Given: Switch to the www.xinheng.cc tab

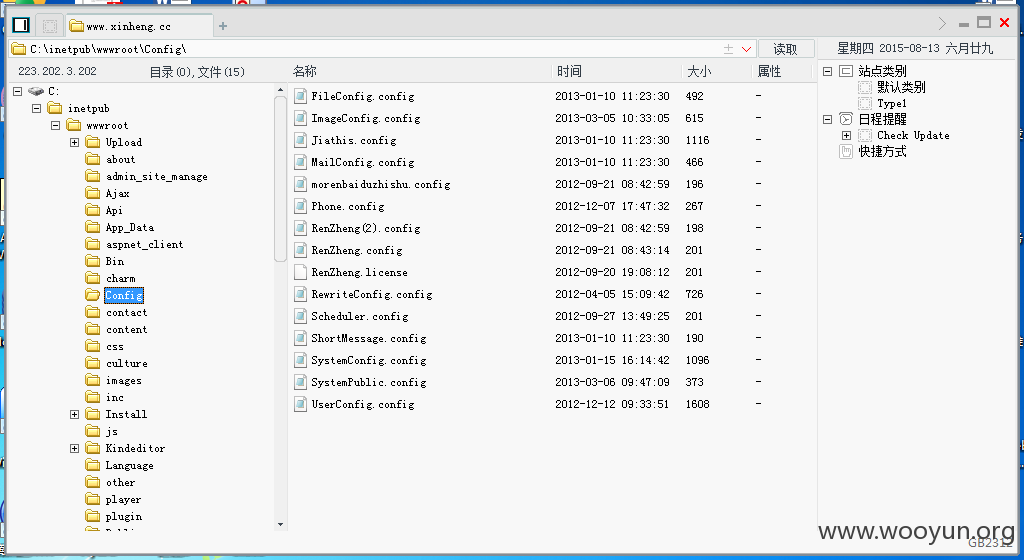Looking at the screenshot, I should (139, 26).
